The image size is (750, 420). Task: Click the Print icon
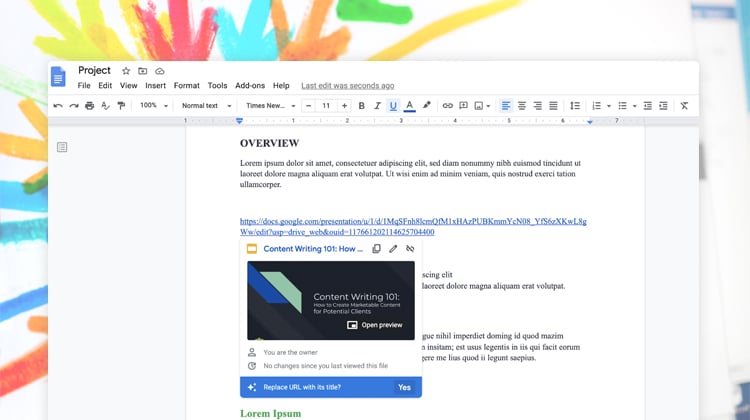tap(89, 106)
